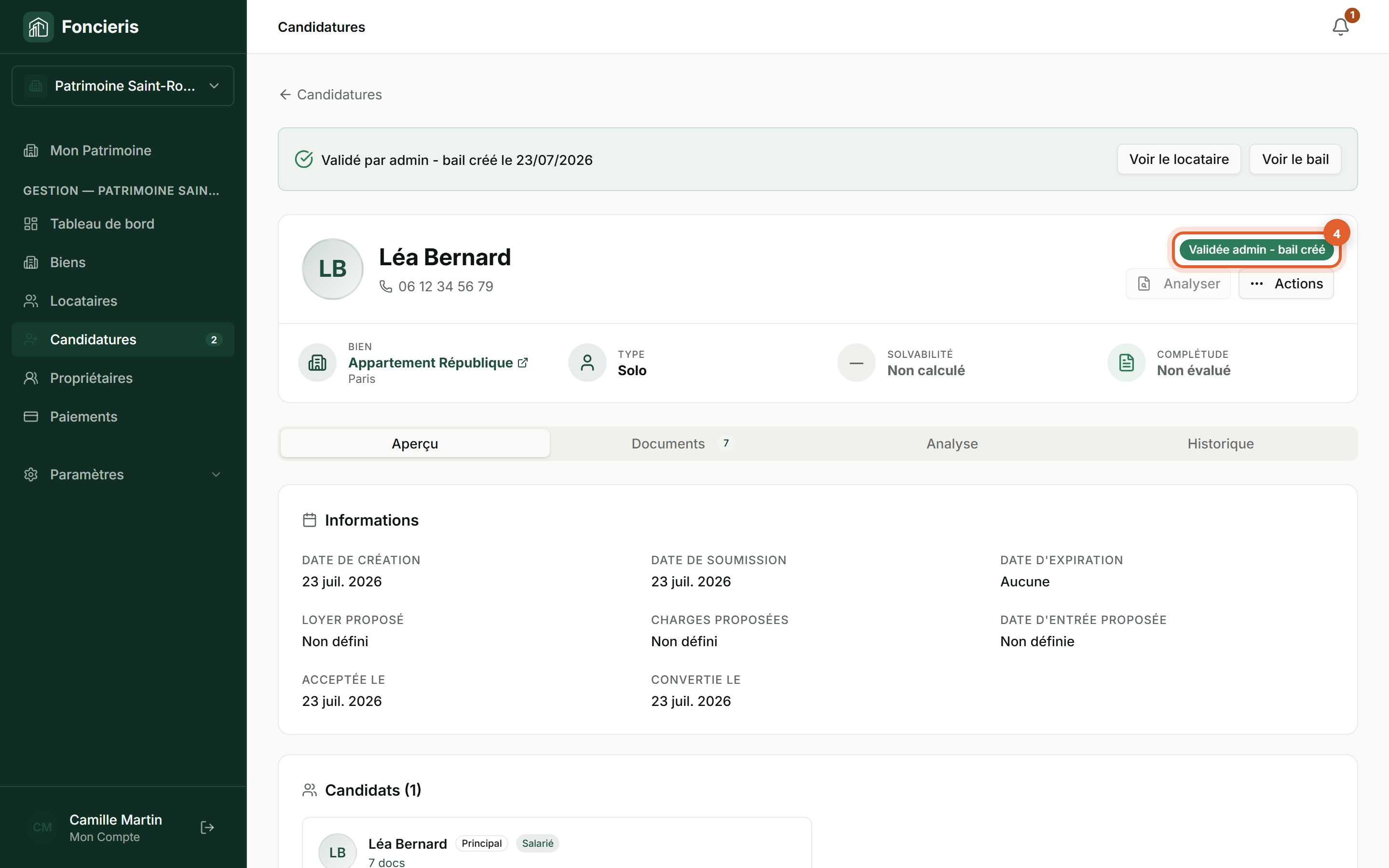Open the Patrimoine Saint-Ro... portfolio dropdown
This screenshot has width=1389, height=868.
coord(123,86)
